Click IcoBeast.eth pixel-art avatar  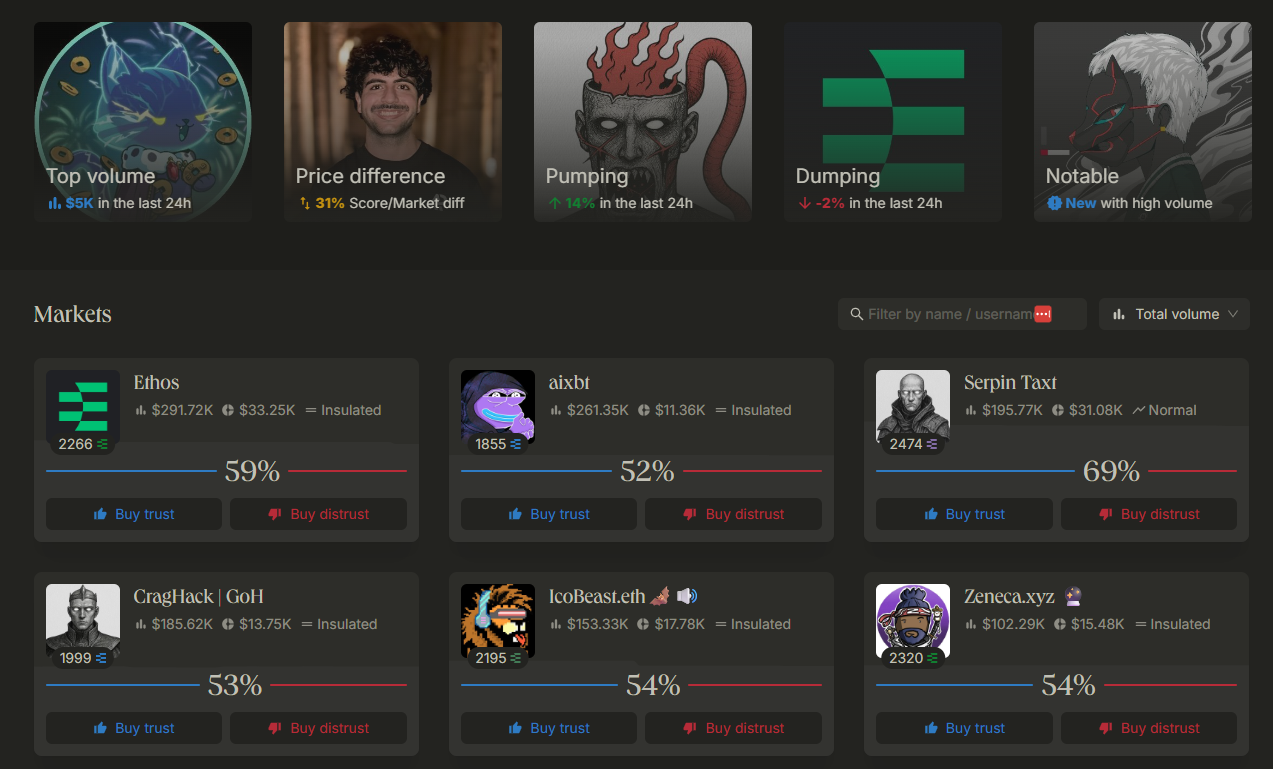click(498, 620)
